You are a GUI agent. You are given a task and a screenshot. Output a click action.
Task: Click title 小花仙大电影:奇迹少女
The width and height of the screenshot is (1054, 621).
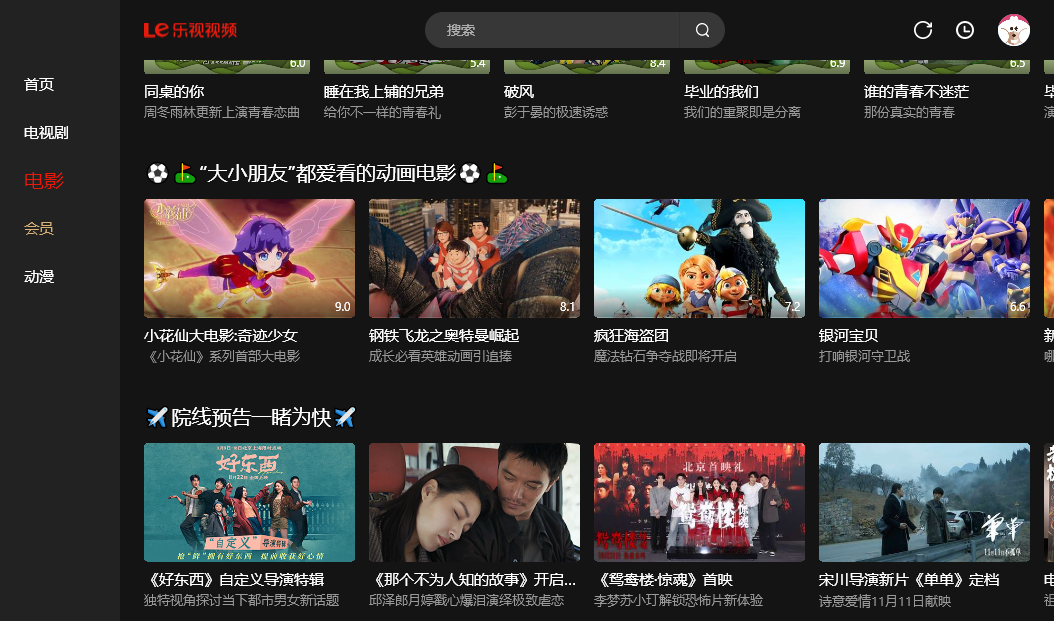(220, 335)
